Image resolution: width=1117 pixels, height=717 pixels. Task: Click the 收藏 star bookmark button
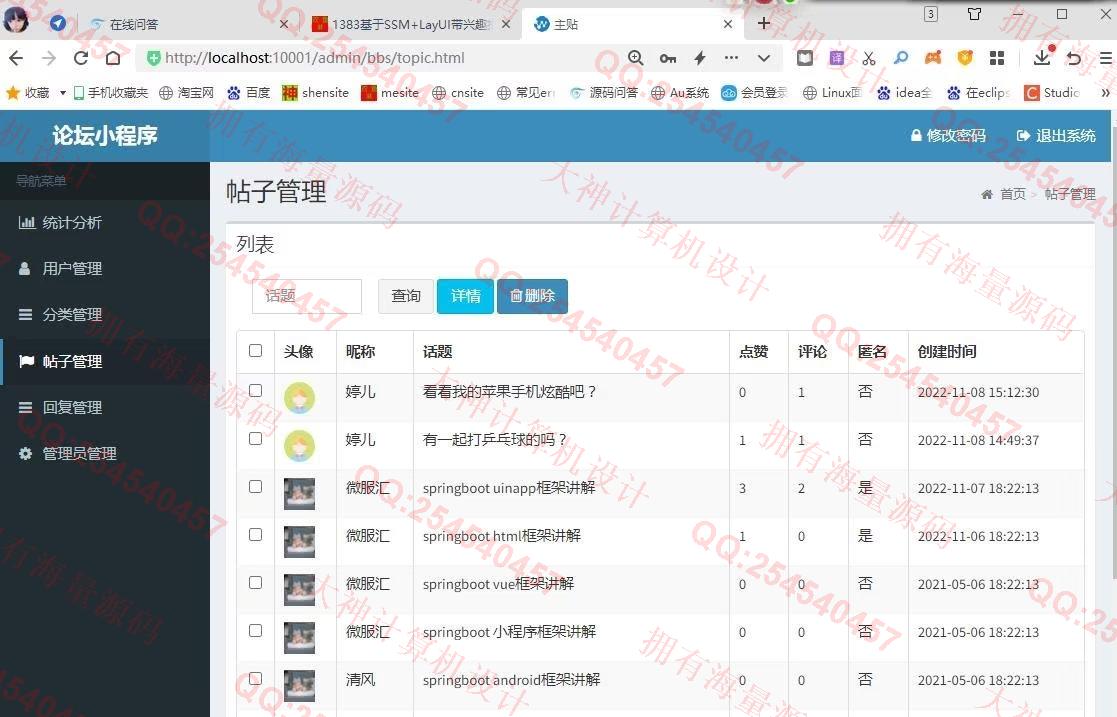coord(27,93)
